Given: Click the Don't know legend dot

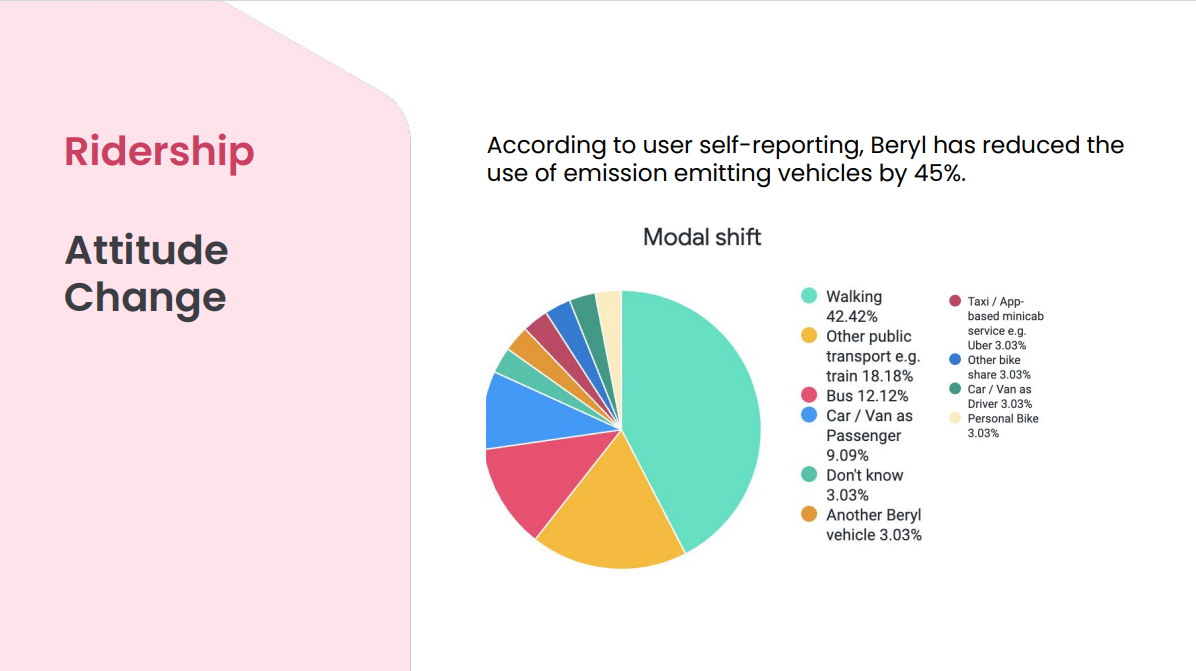Looking at the screenshot, I should coord(809,475).
